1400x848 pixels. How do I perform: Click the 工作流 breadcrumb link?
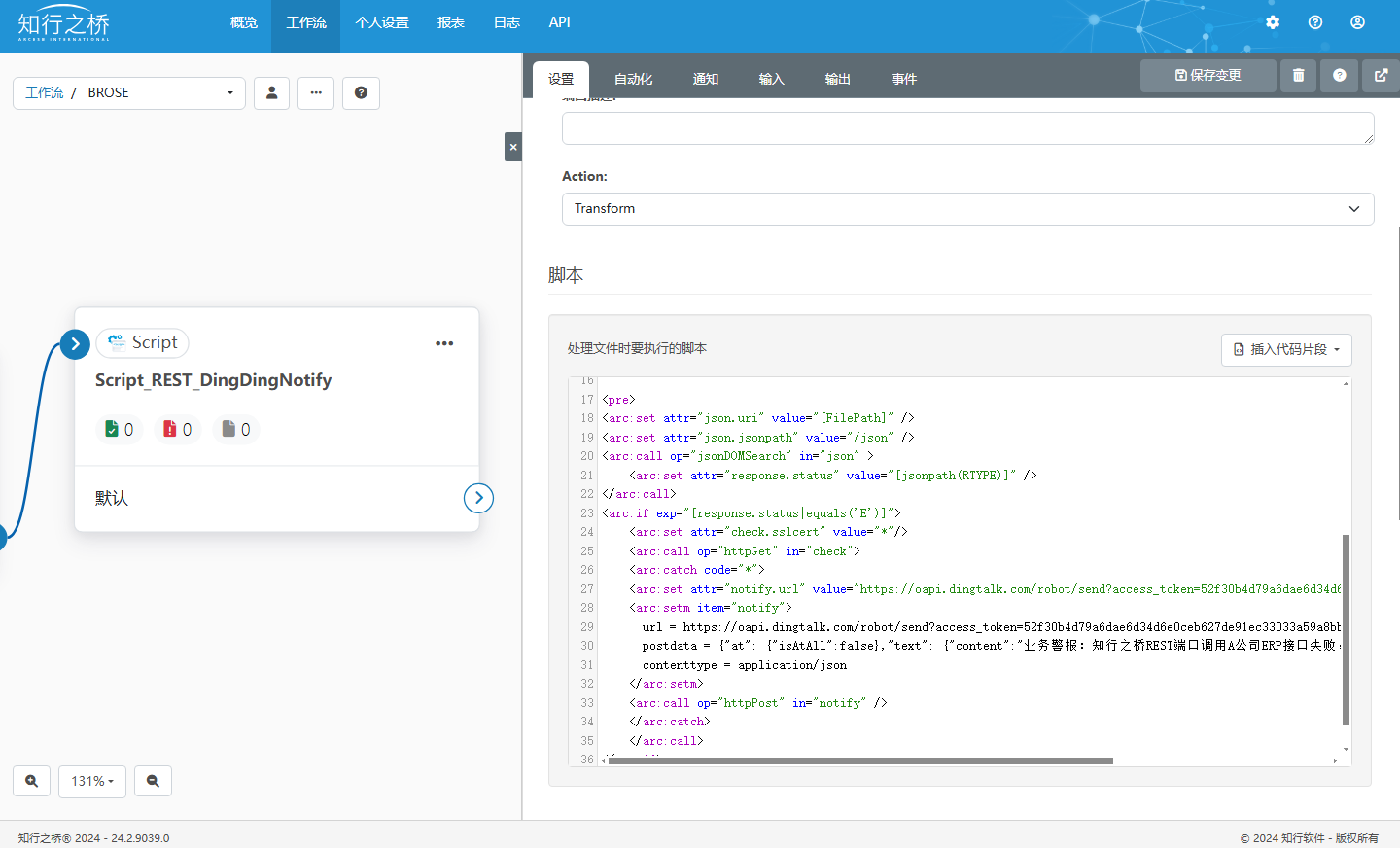coord(44,93)
